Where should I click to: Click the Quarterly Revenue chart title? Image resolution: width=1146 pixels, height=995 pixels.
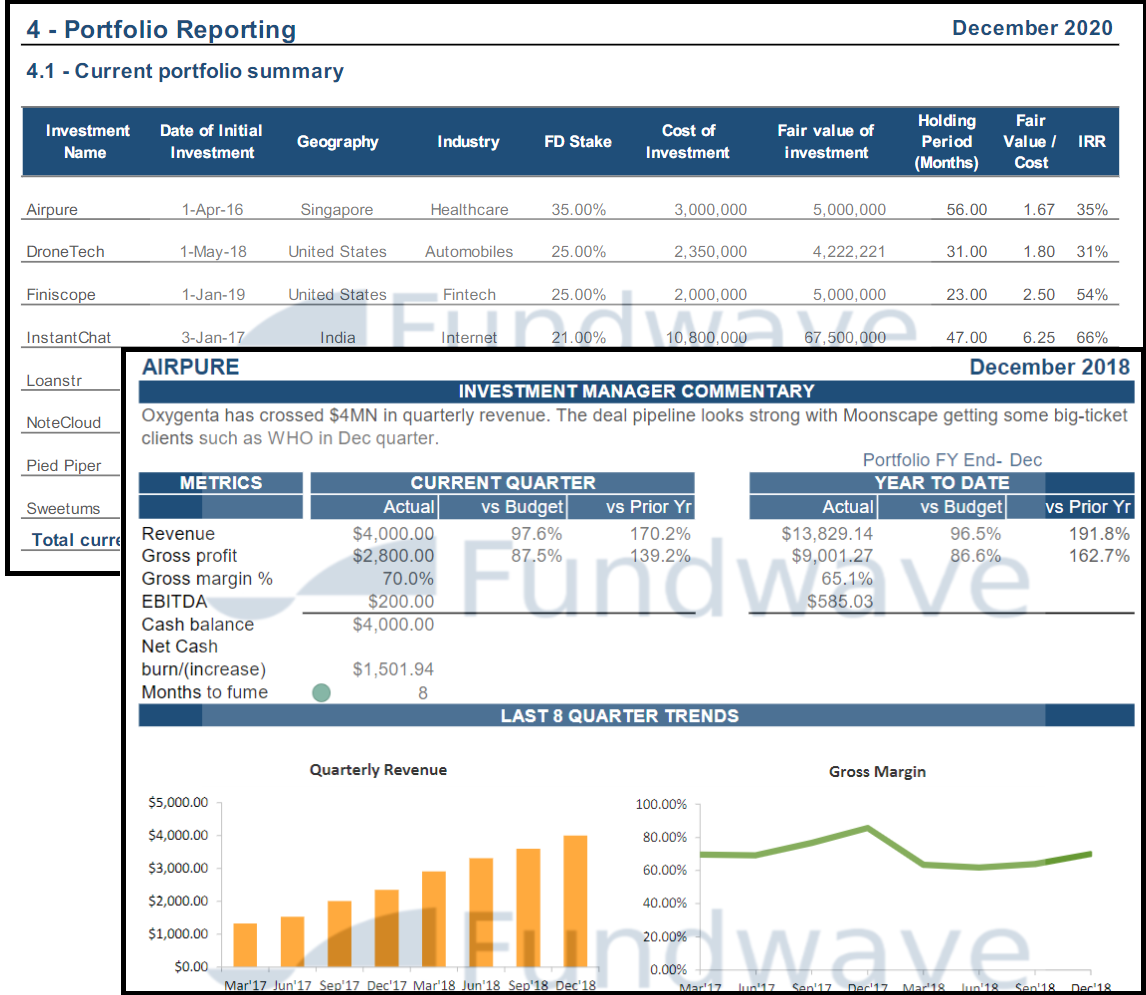coord(379,770)
